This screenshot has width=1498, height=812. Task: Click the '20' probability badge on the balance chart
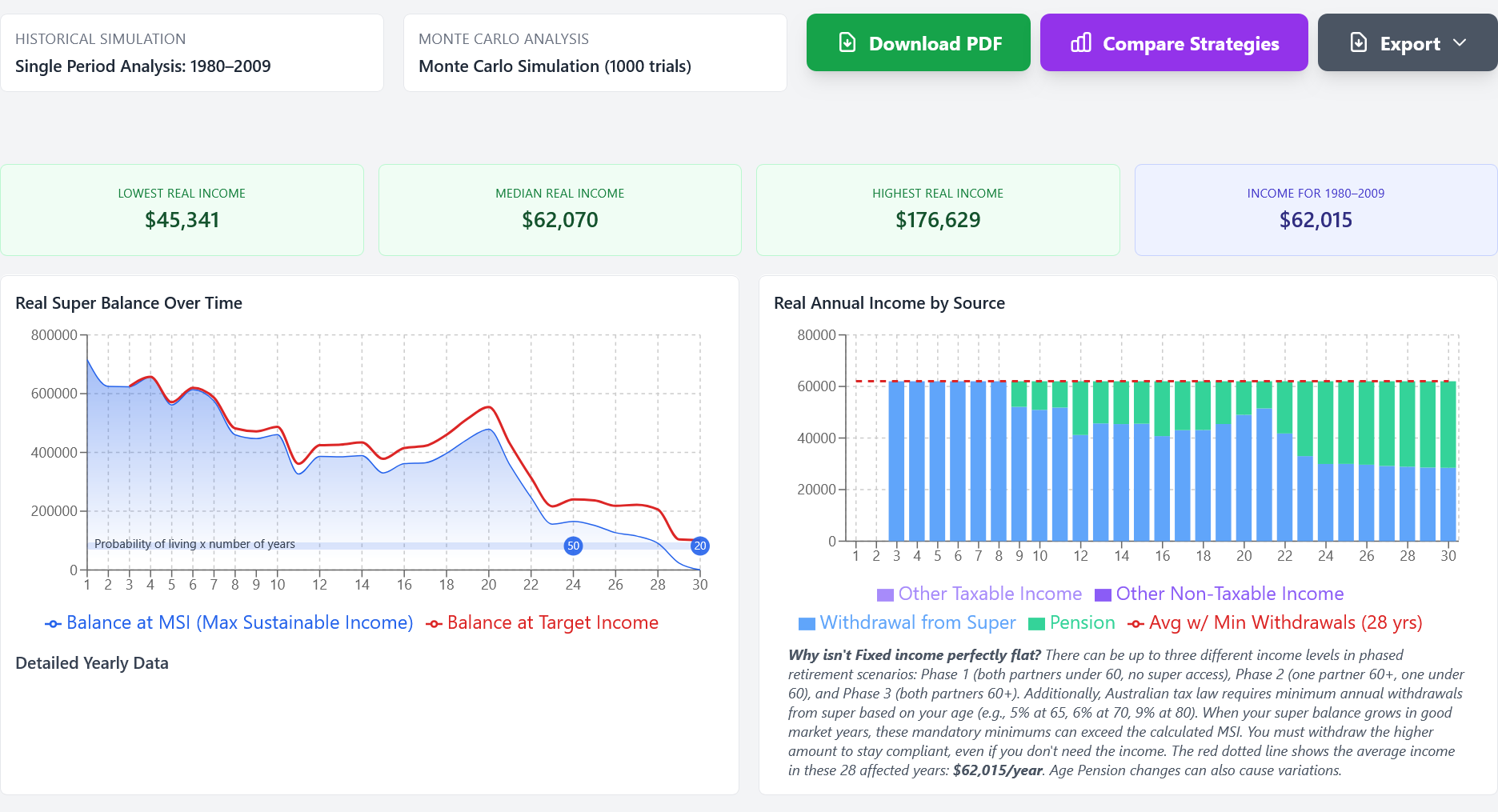tap(700, 546)
